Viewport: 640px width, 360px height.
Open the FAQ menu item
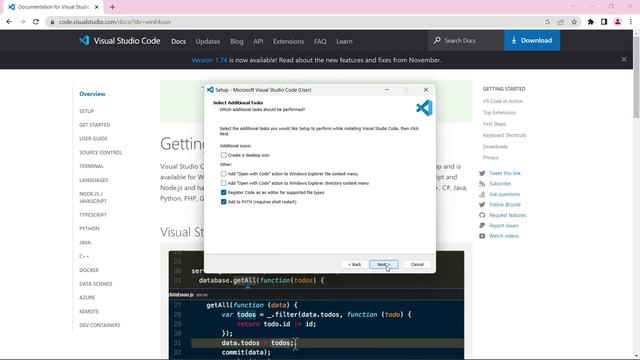320,41
